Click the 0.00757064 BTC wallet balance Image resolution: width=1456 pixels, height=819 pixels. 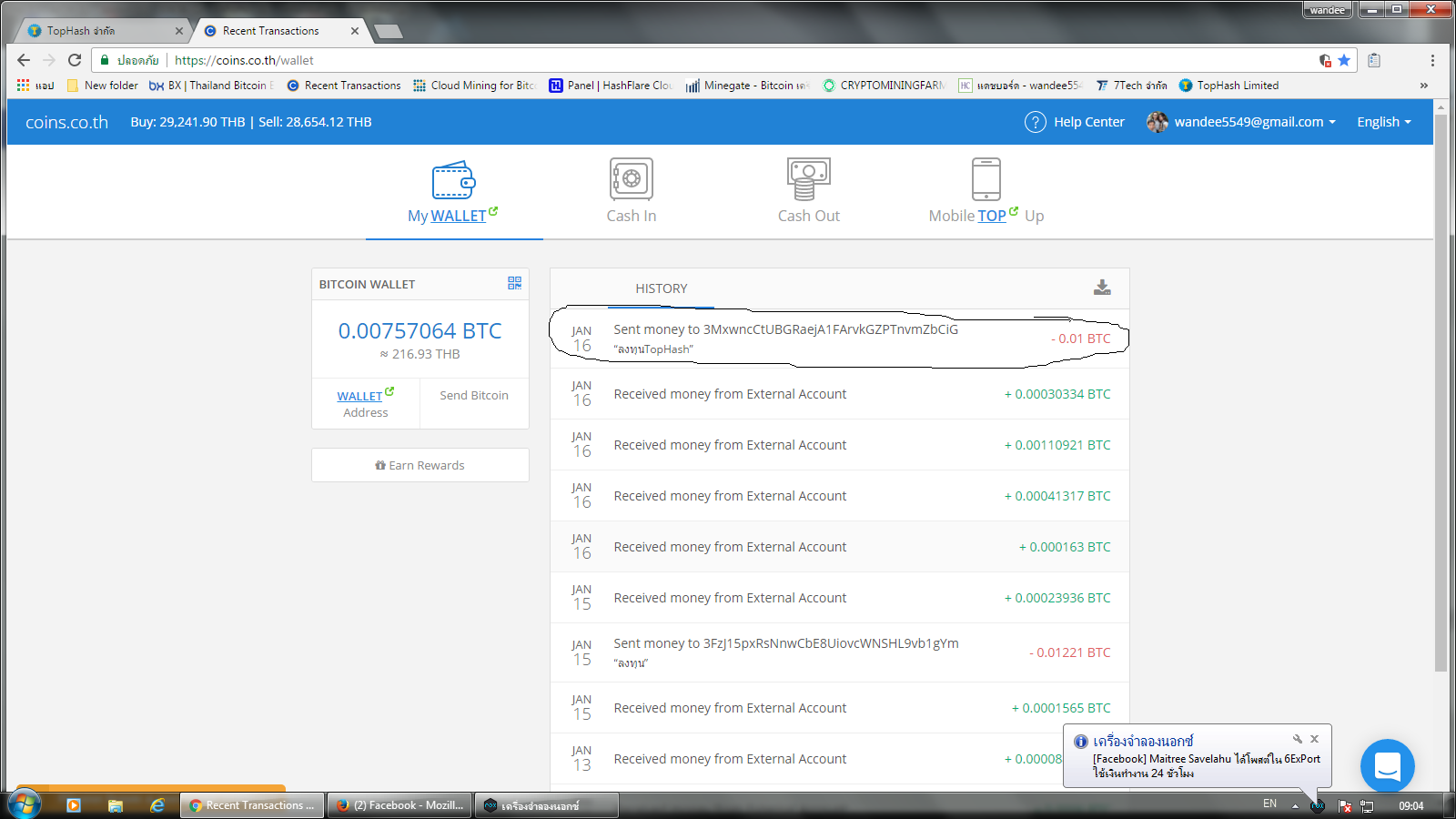(x=420, y=330)
